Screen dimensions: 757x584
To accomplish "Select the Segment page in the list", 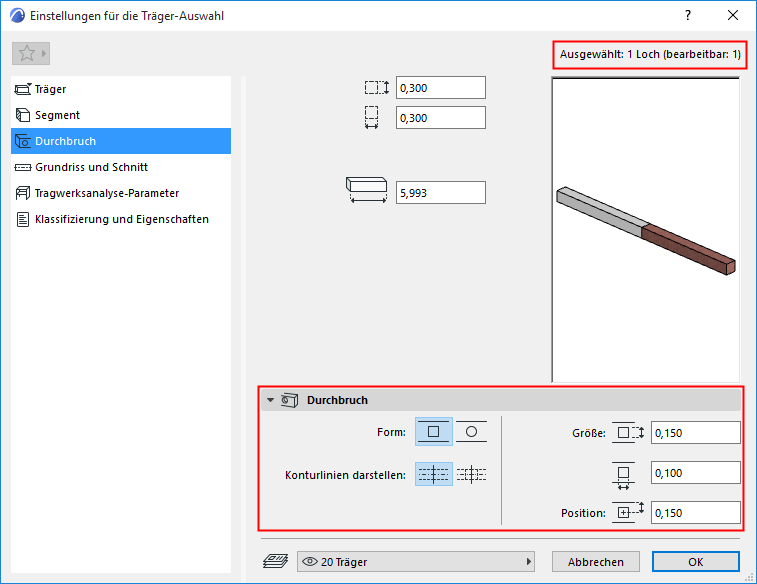I will point(121,115).
